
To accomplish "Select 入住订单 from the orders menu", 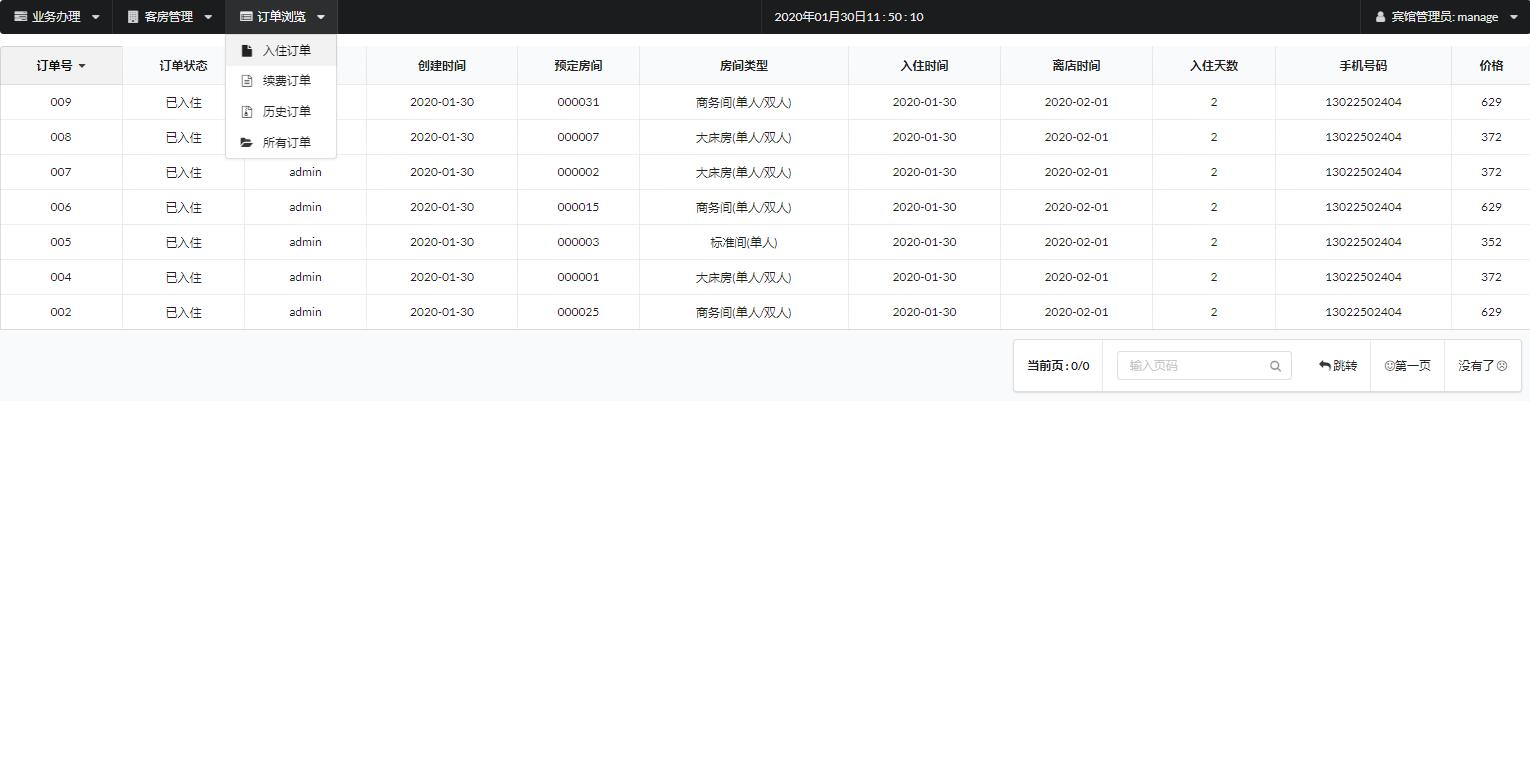I will coord(287,50).
